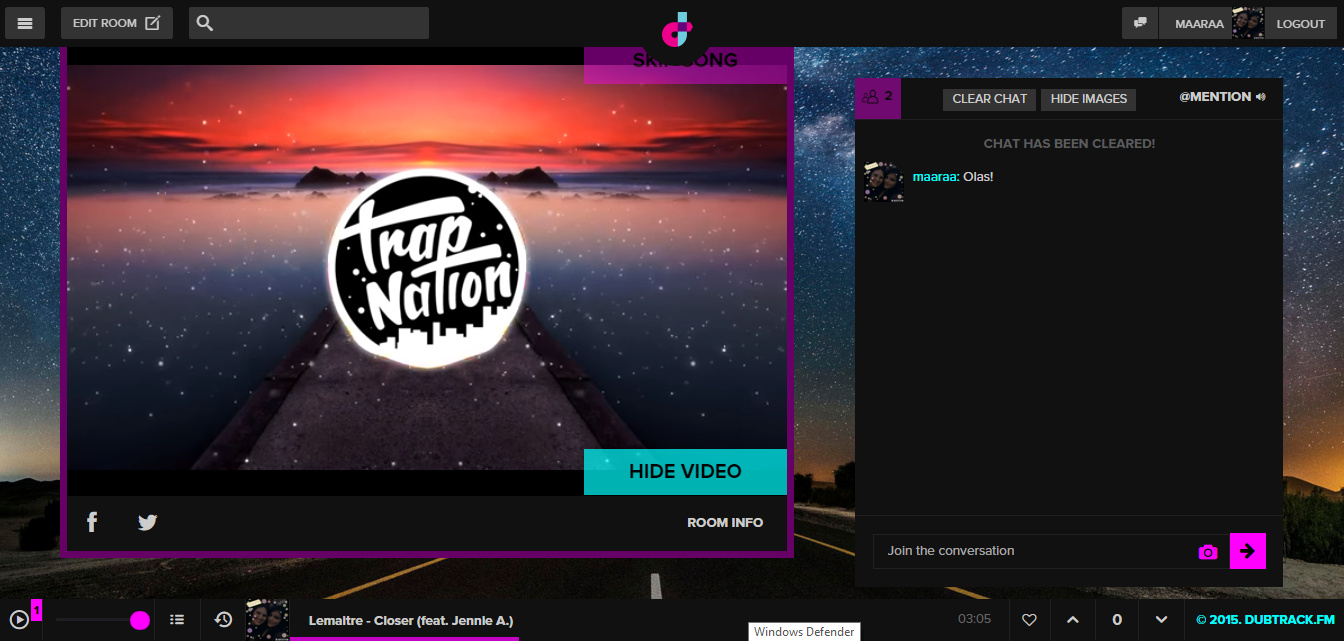The width and height of the screenshot is (1344, 641).
Task: Skip the current song
Action: click(685, 64)
